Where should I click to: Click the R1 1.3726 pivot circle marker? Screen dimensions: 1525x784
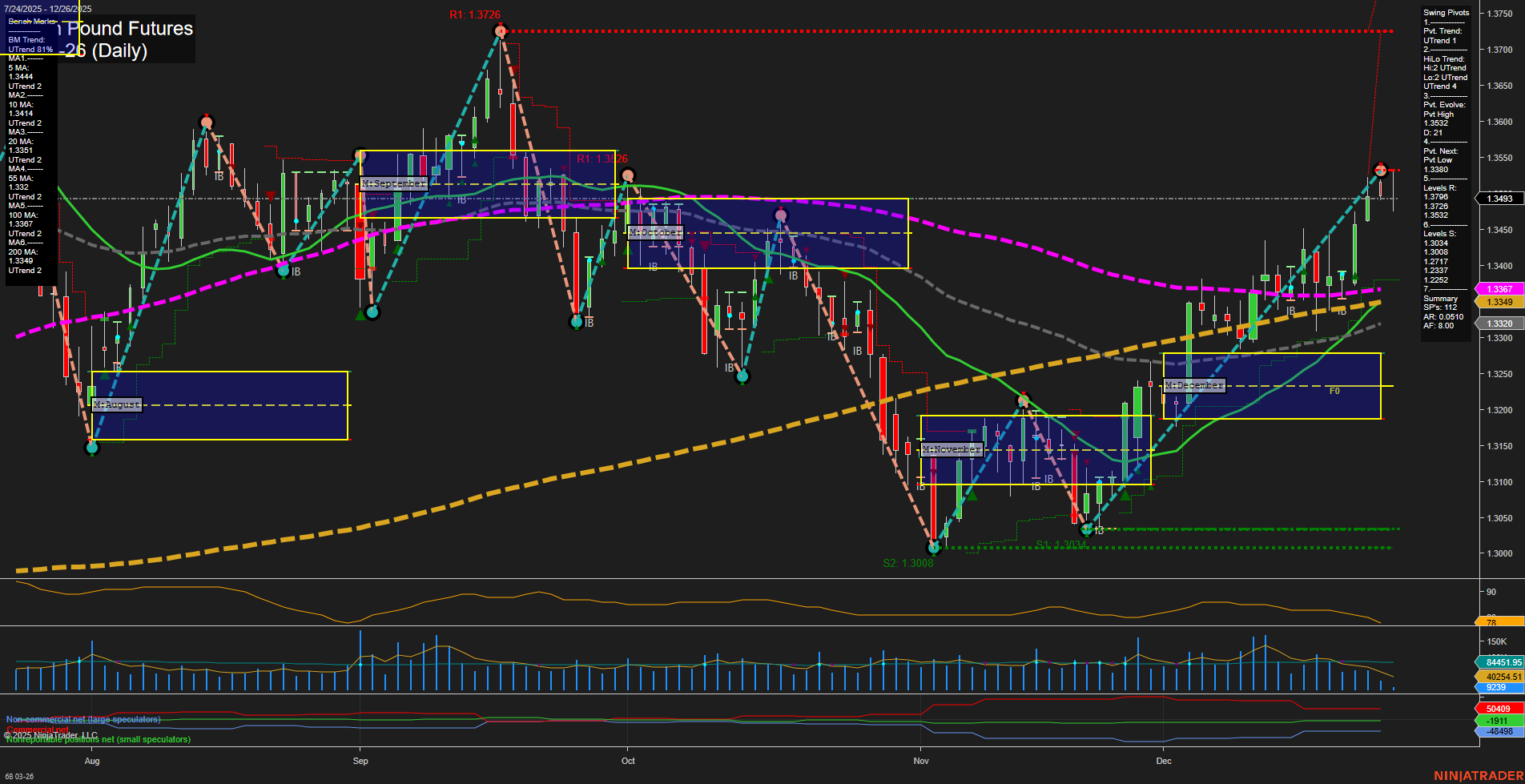pos(501,30)
